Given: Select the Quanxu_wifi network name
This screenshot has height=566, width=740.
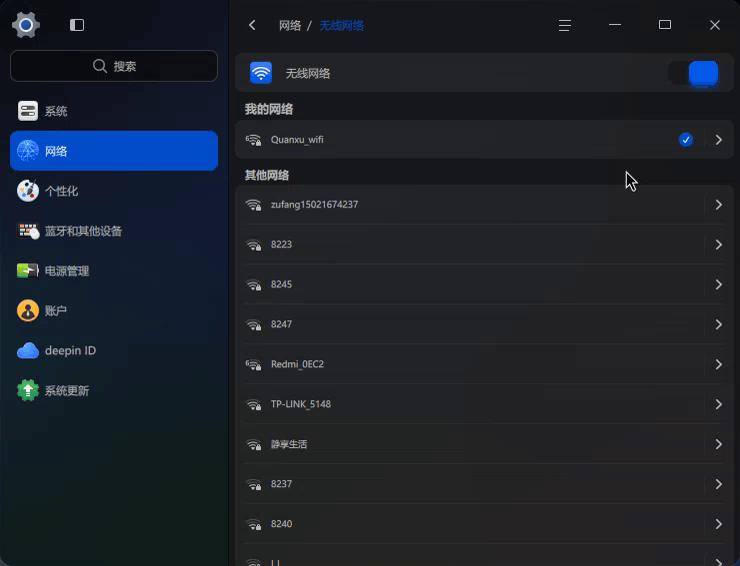Looking at the screenshot, I should [x=297, y=140].
